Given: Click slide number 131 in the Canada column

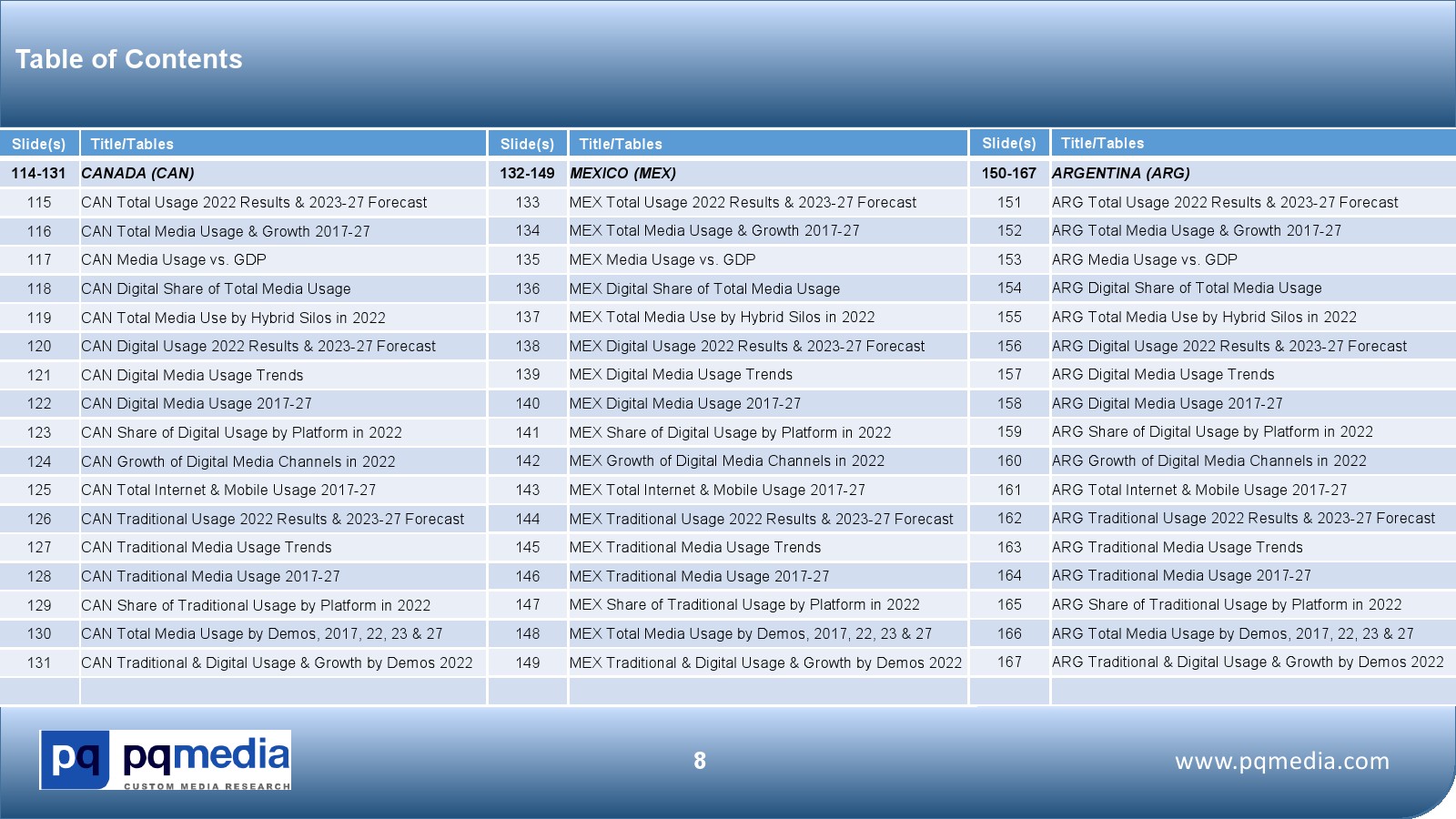Looking at the screenshot, I should coord(39,662).
